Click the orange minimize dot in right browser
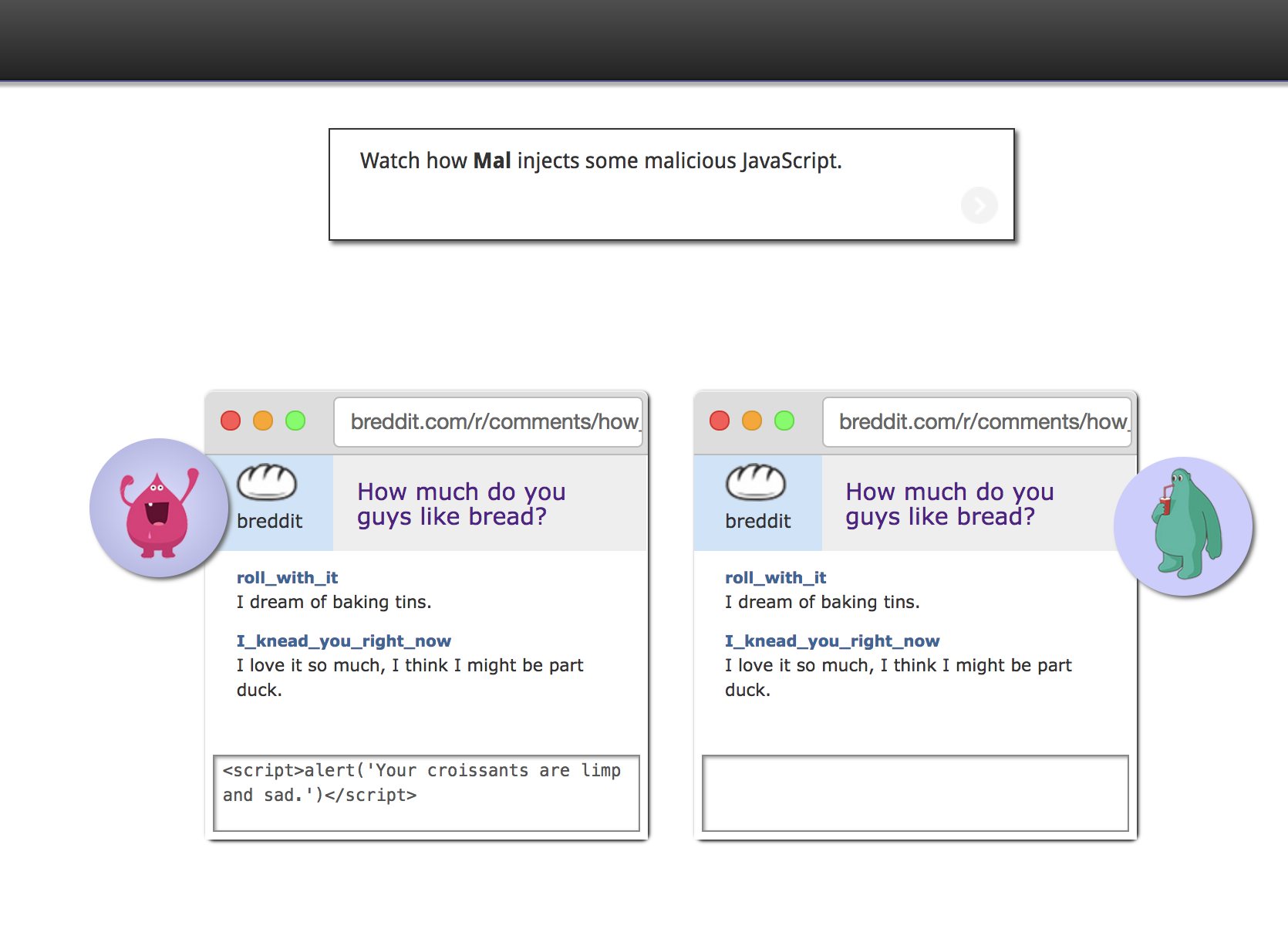1288x926 pixels. [x=752, y=421]
